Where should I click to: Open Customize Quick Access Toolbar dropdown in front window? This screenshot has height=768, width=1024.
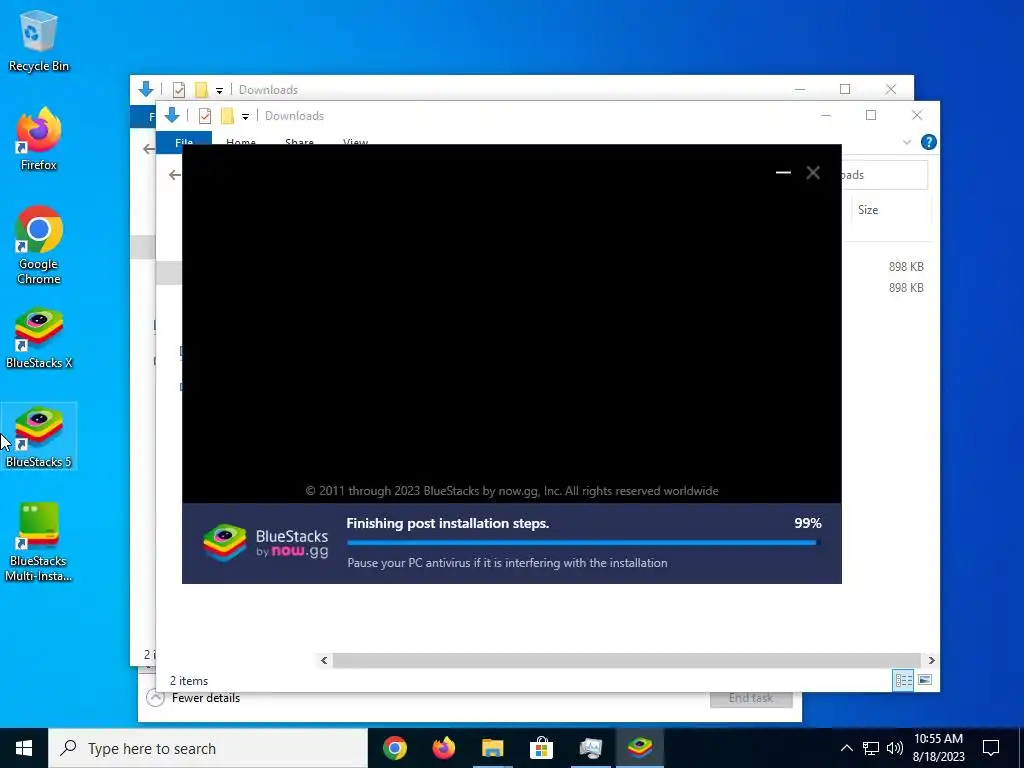point(245,116)
